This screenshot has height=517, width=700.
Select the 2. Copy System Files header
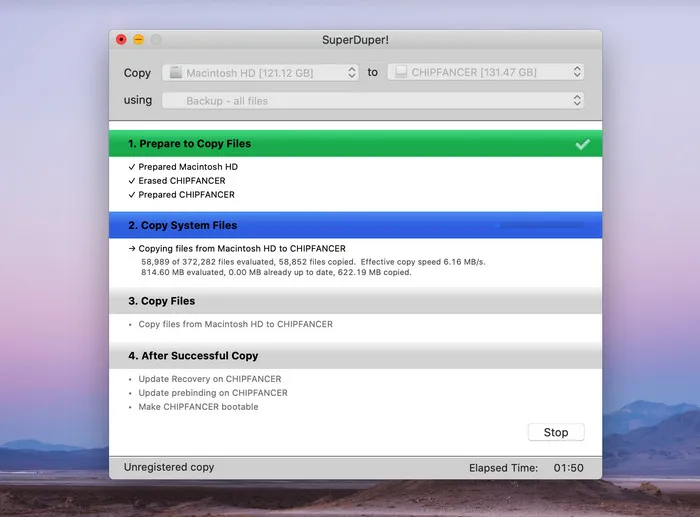[355, 225]
